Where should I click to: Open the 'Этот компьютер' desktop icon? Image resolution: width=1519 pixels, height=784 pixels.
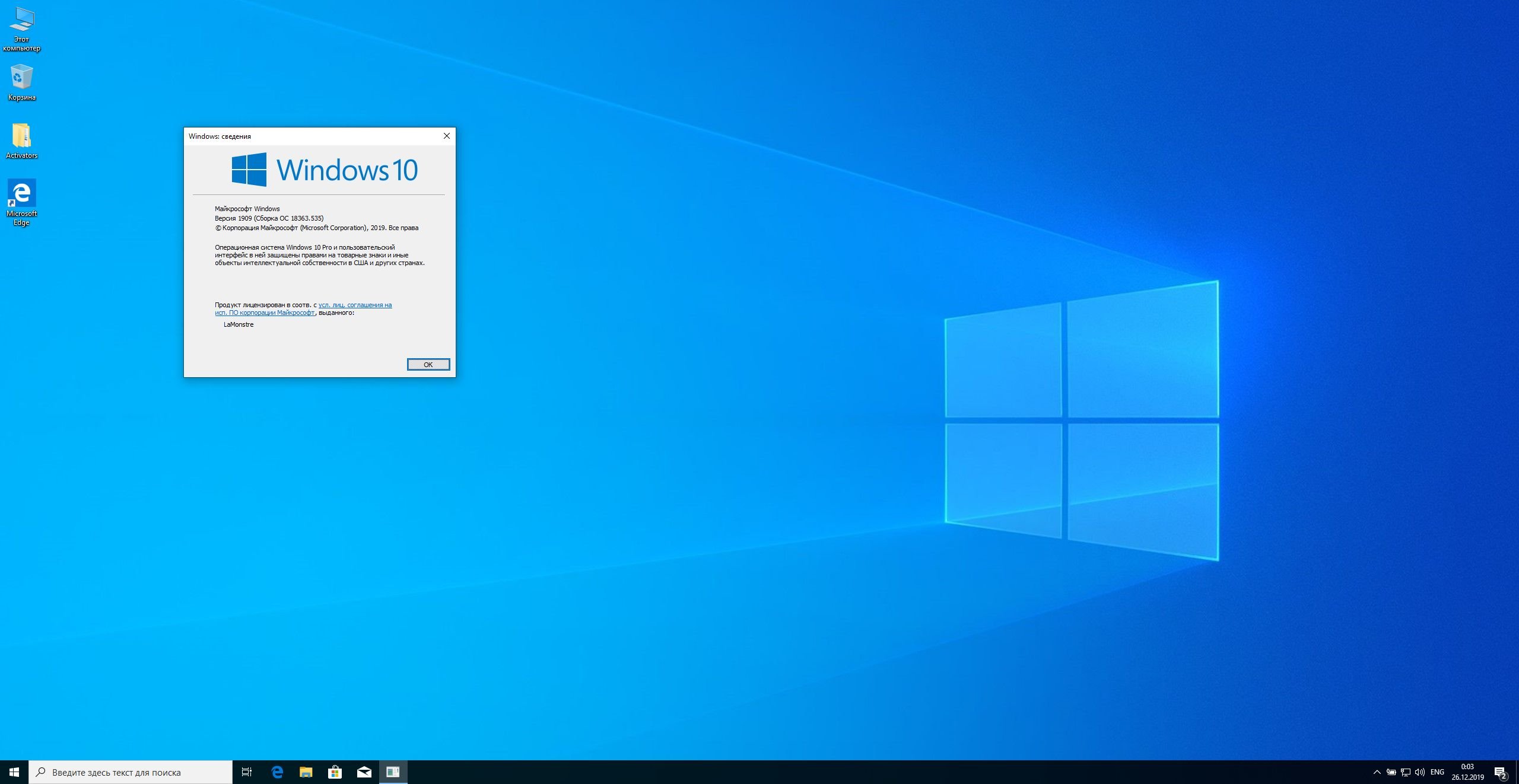click(x=21, y=29)
